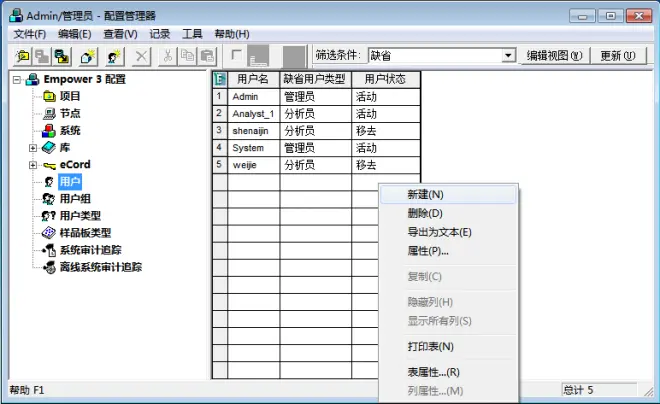Click the 库 book icon in tree
Screen dimensions: 660x404
[49, 148]
